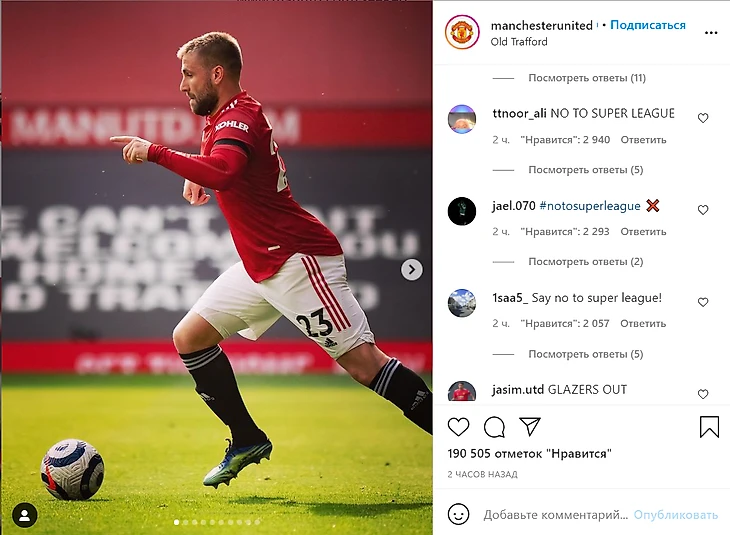
Task: Show tagged people icon on the photo
Action: click(25, 515)
